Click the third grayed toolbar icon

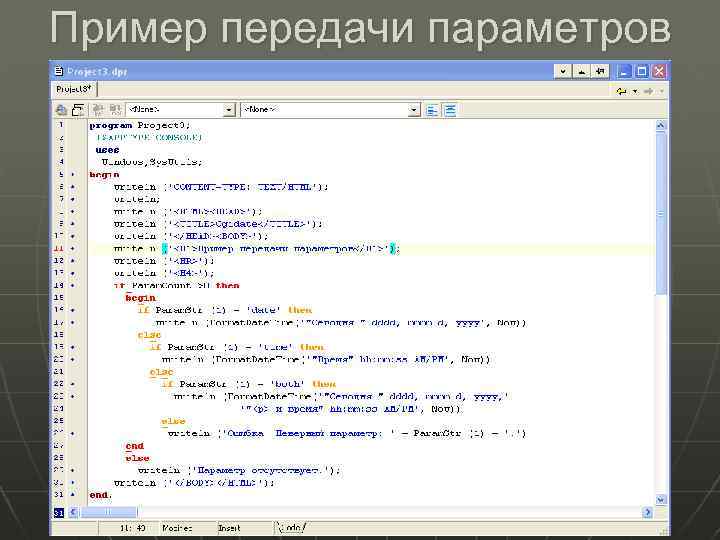point(98,110)
